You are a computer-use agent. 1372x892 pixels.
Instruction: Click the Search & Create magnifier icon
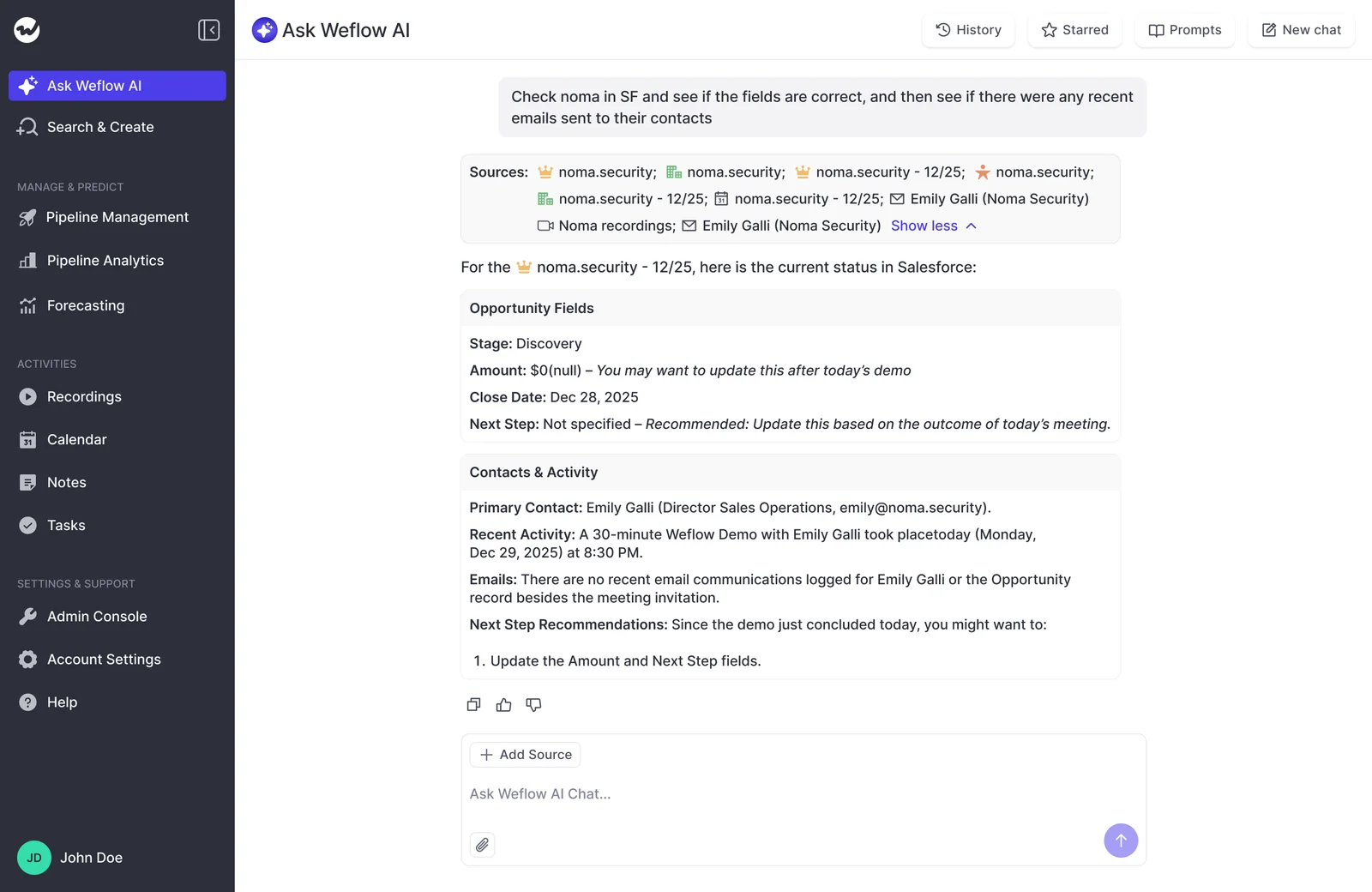[27, 127]
